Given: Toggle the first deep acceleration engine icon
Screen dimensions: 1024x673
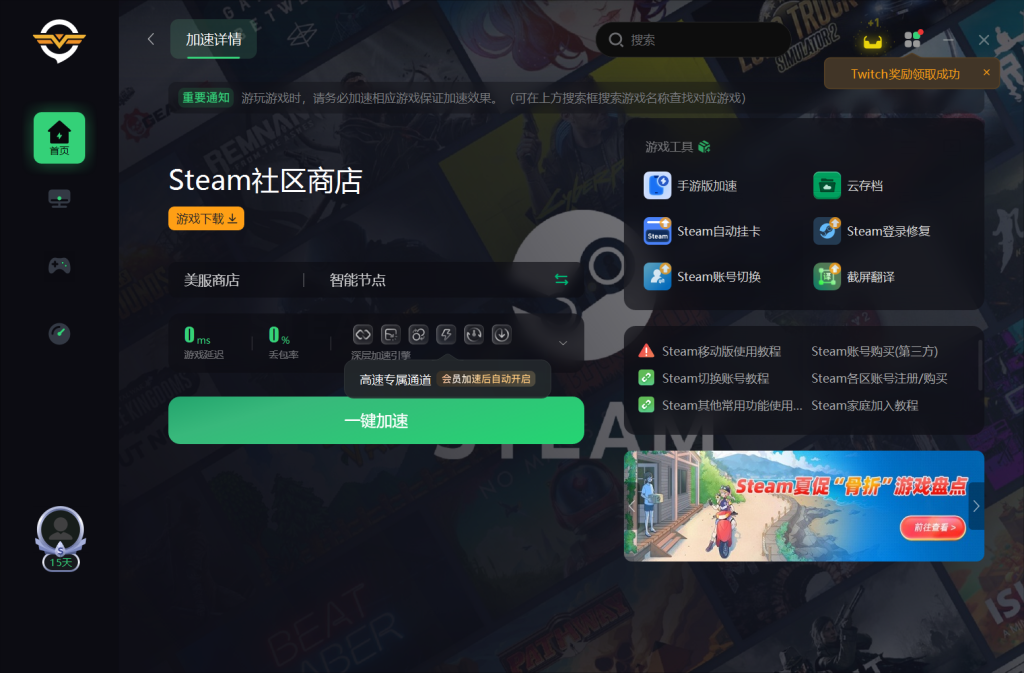Looking at the screenshot, I should coord(363,335).
